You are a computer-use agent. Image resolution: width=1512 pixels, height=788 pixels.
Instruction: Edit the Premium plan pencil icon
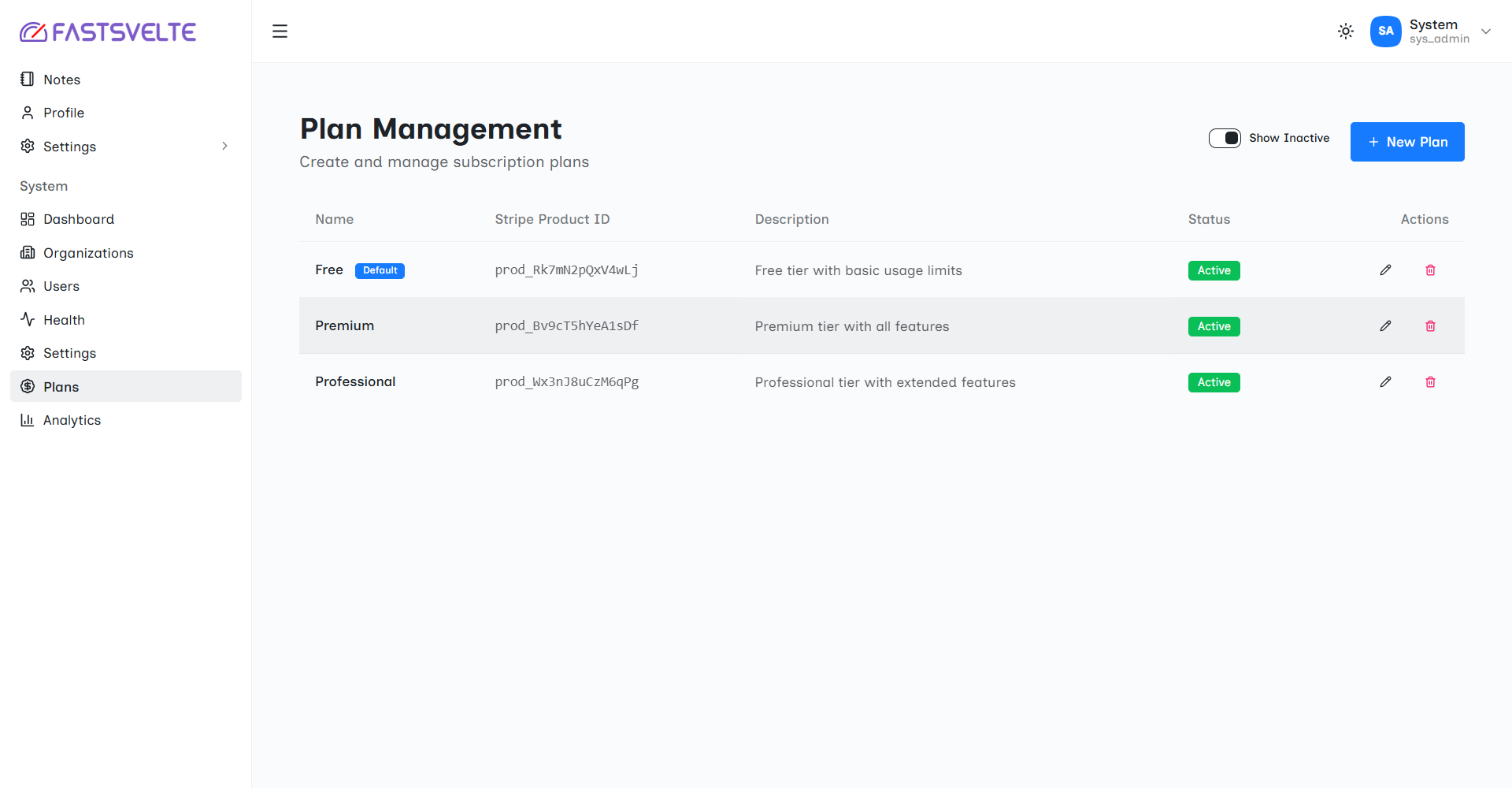point(1386,326)
